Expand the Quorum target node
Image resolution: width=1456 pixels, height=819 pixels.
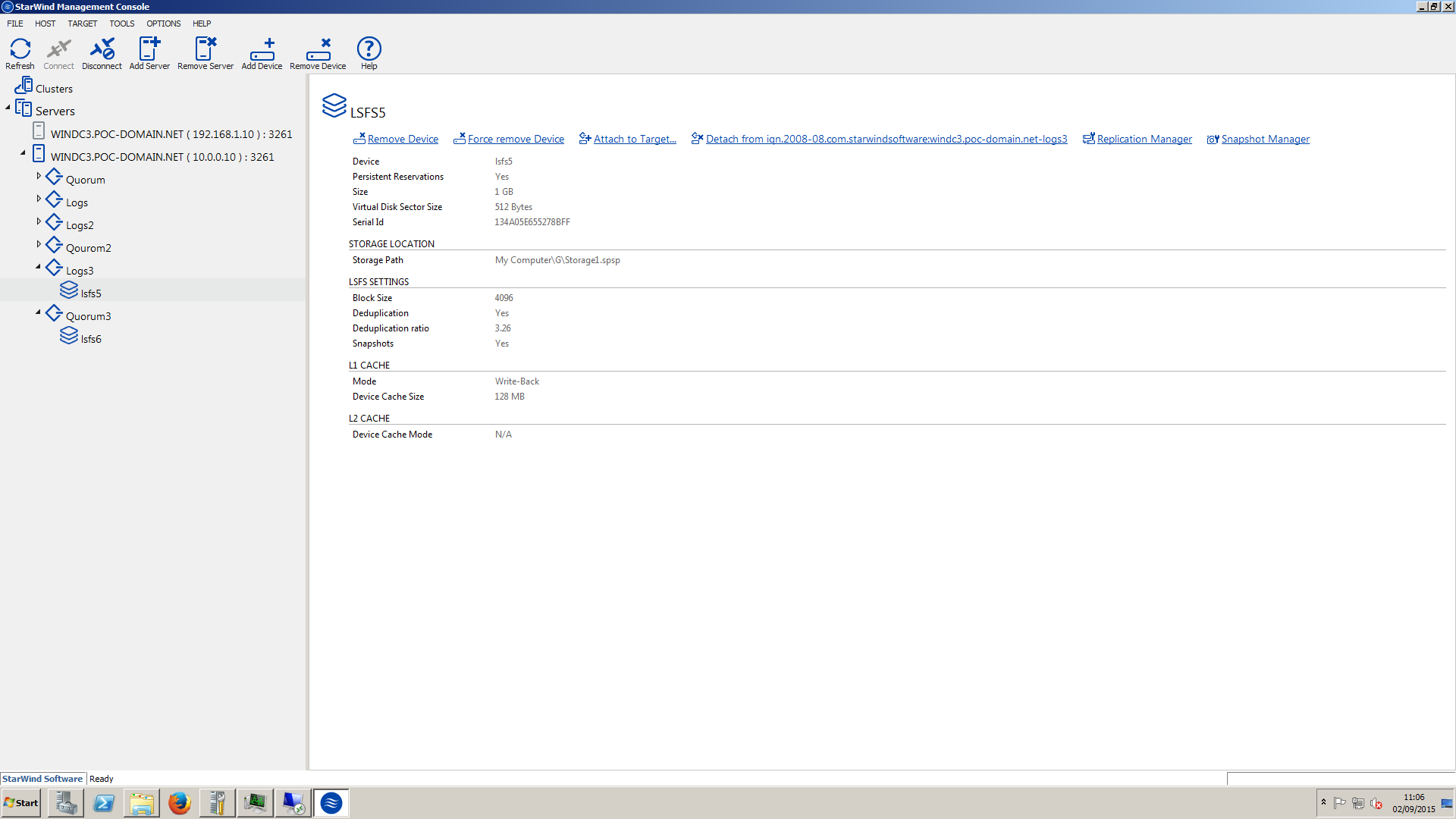pos(39,176)
